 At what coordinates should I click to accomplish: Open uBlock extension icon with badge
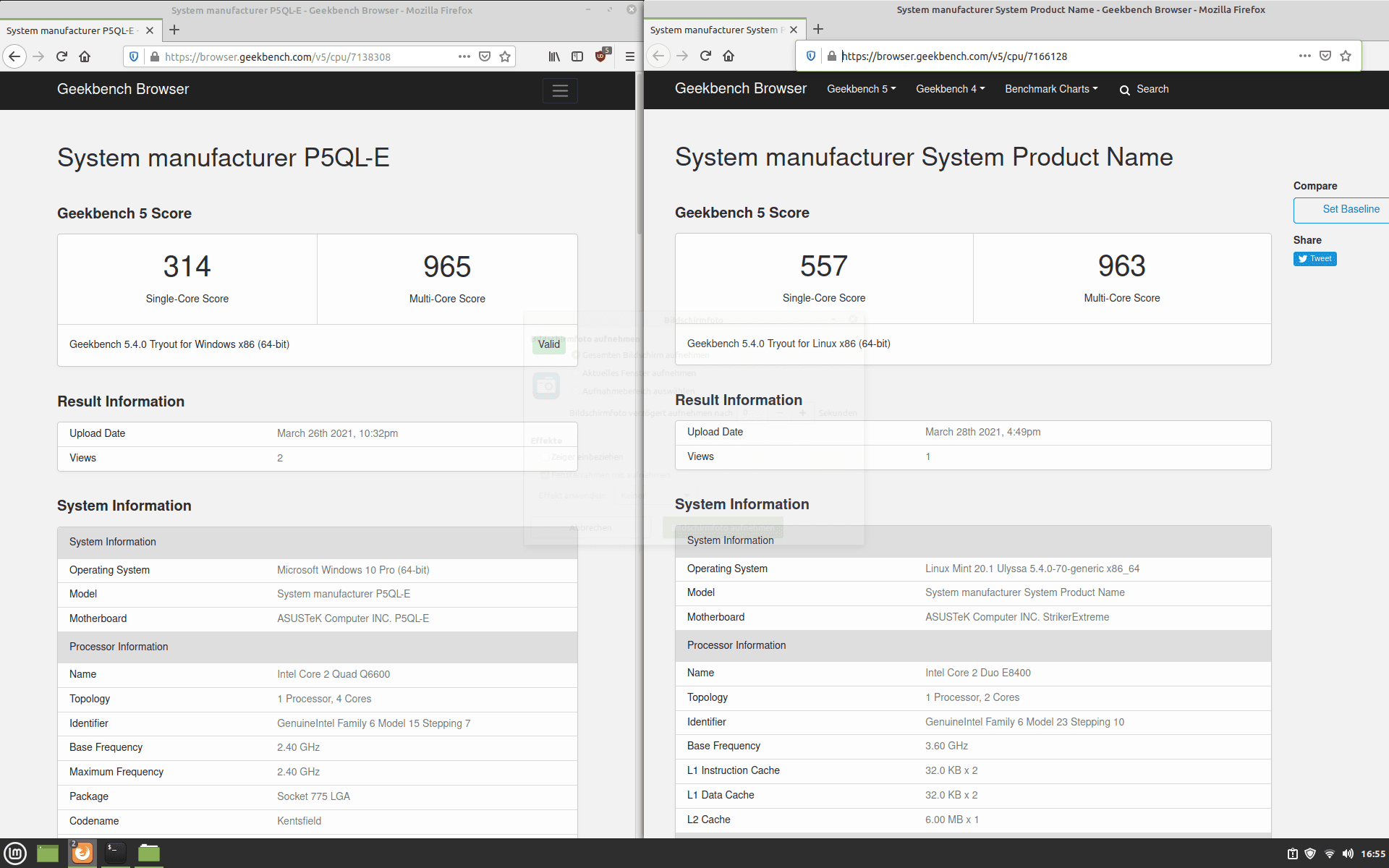[x=602, y=56]
